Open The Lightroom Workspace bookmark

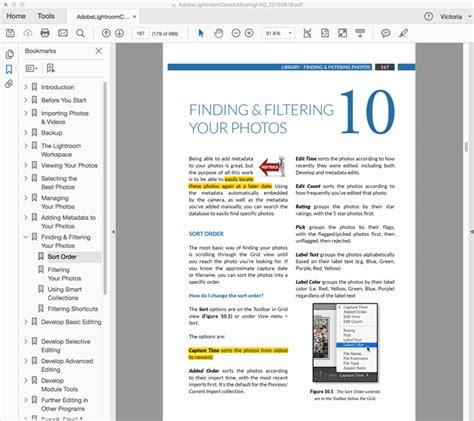click(61, 150)
